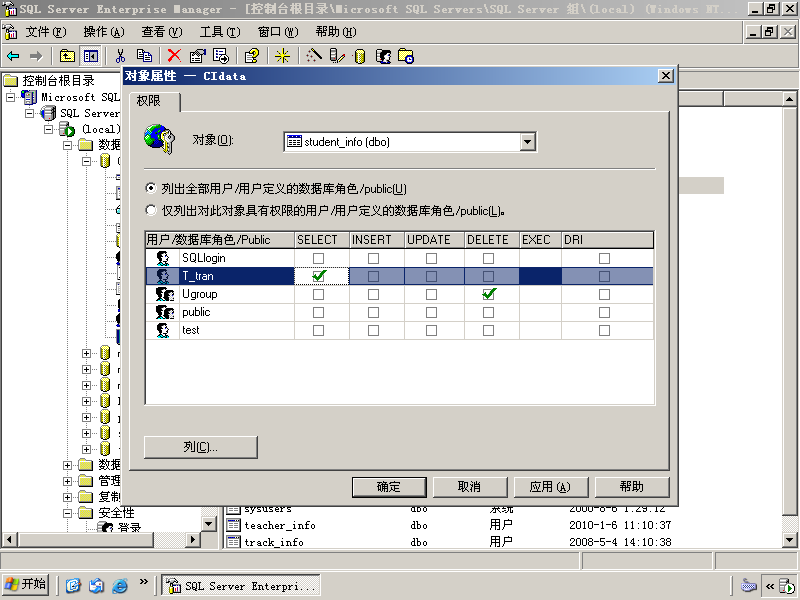
Task: Toggle UPDATE checkbox for public
Action: click(432, 312)
